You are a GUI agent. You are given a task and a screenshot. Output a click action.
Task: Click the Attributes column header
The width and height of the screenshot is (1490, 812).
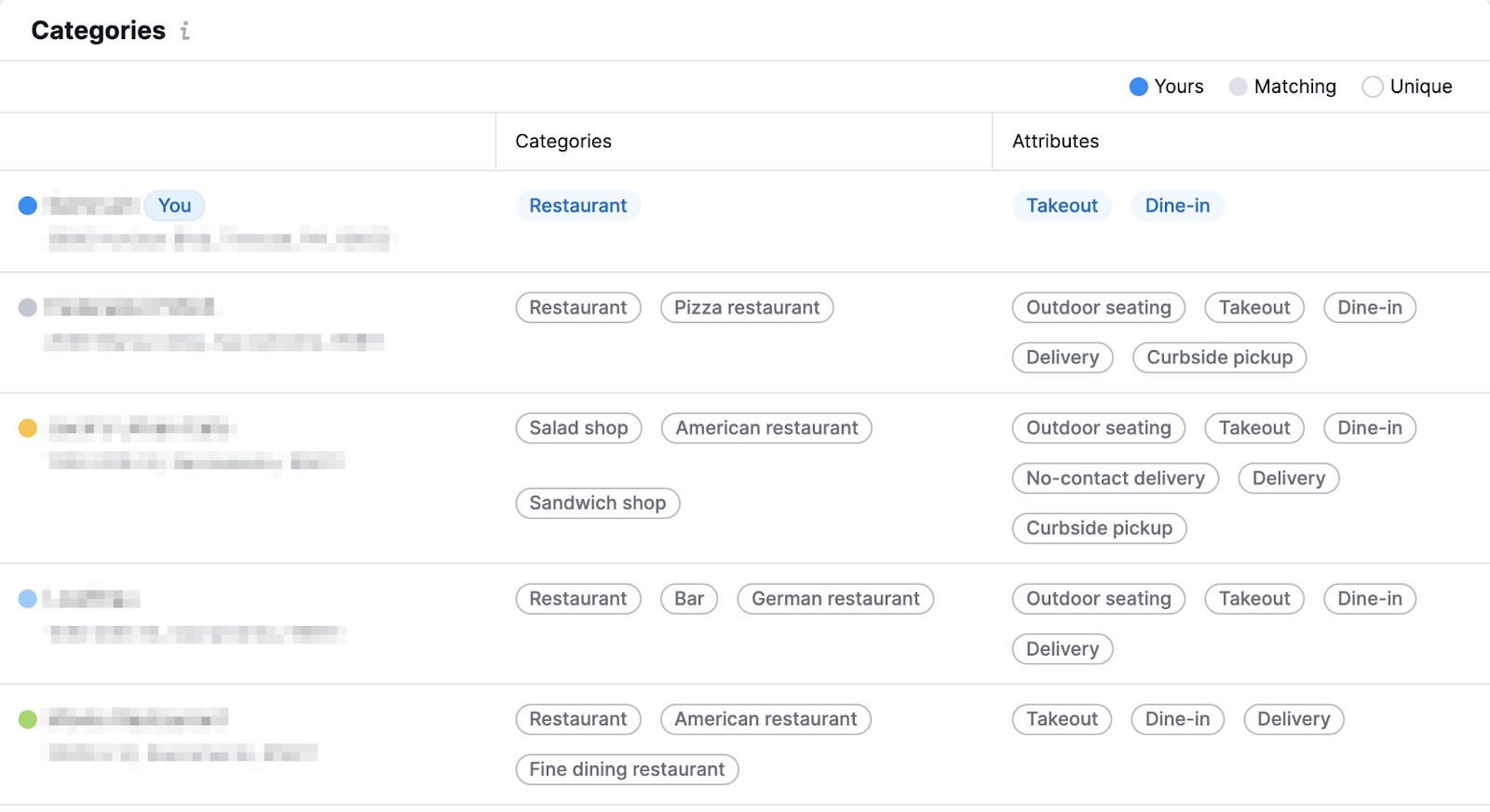[1055, 142]
